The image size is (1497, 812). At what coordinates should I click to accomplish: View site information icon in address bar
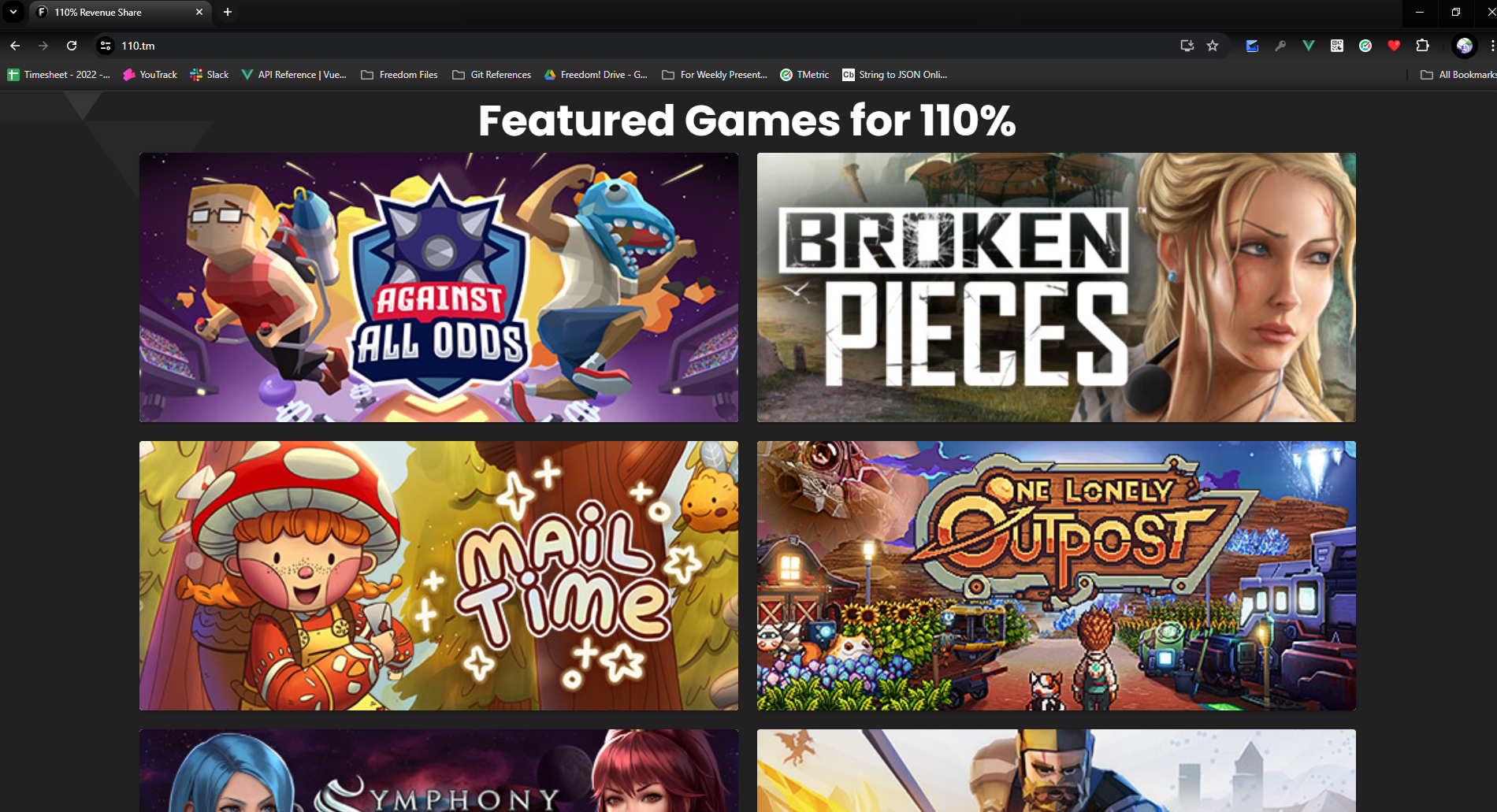click(106, 46)
